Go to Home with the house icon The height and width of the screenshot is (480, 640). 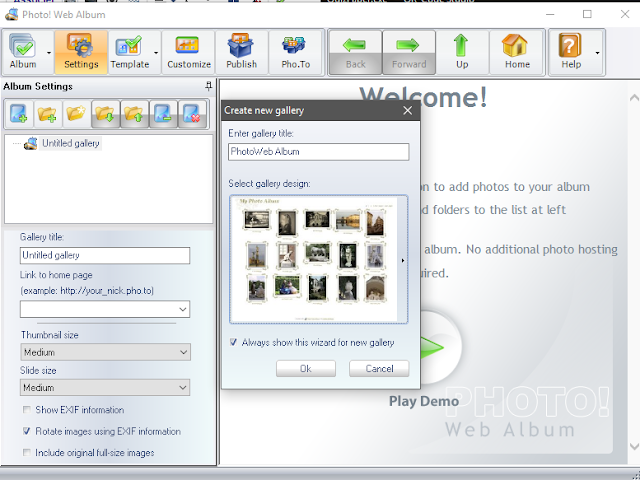coord(517,52)
